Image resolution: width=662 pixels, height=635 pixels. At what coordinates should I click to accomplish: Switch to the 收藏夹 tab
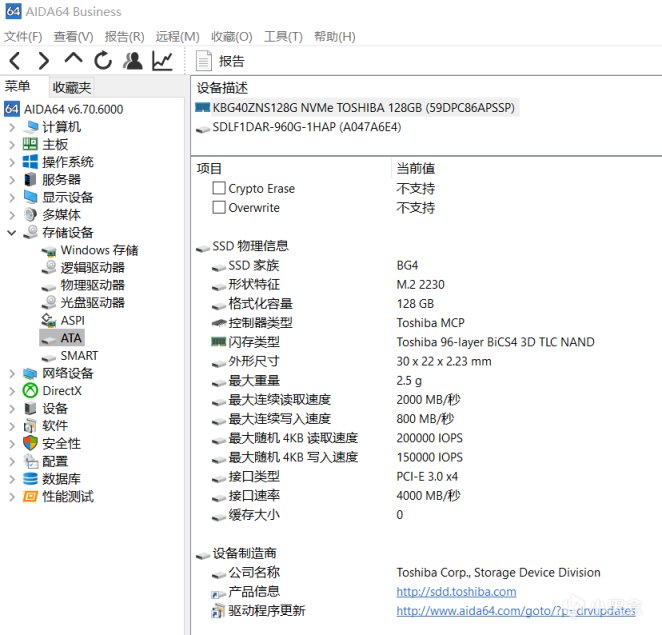click(71, 87)
